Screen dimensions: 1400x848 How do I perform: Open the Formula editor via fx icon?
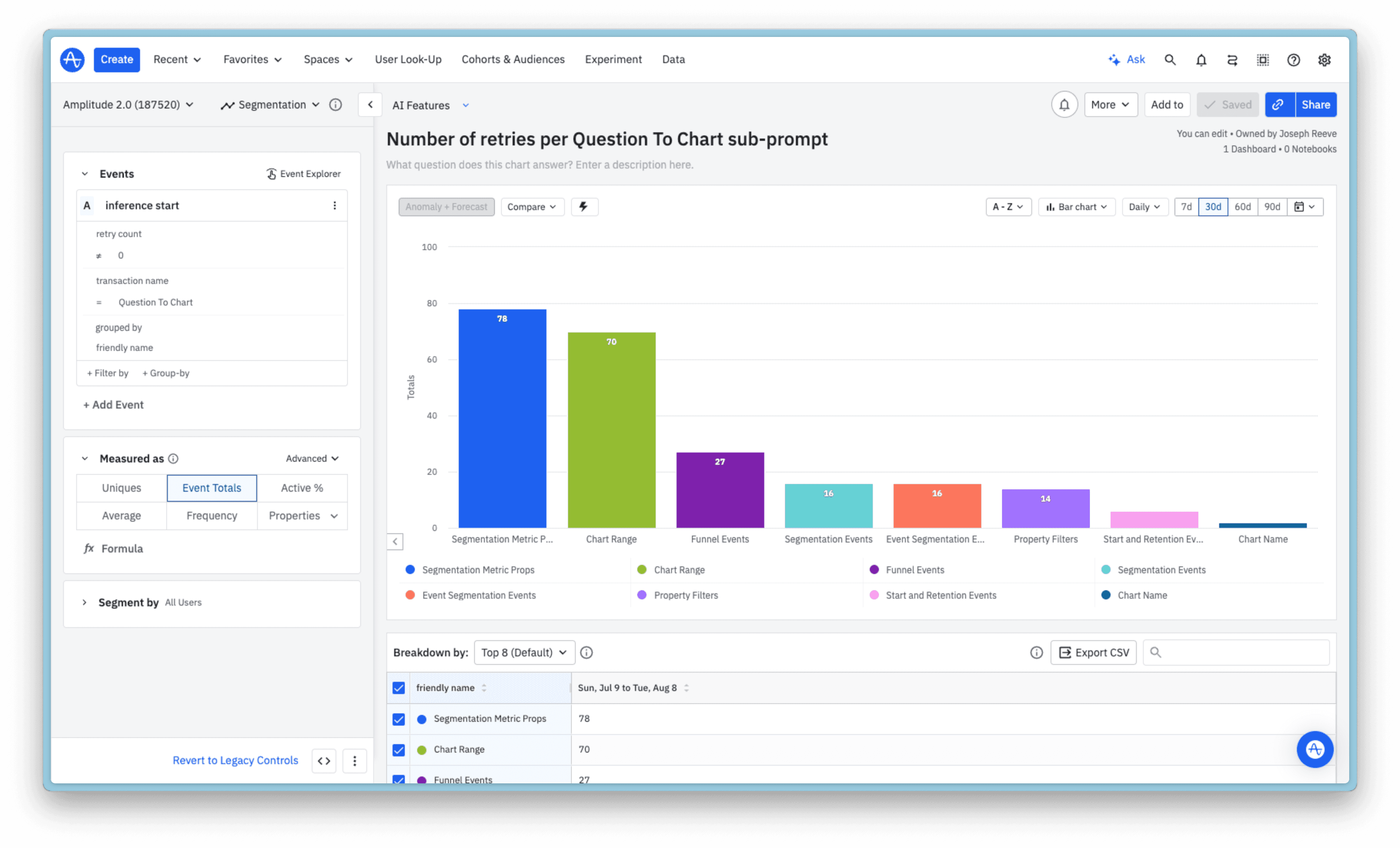pyautogui.click(x=89, y=548)
